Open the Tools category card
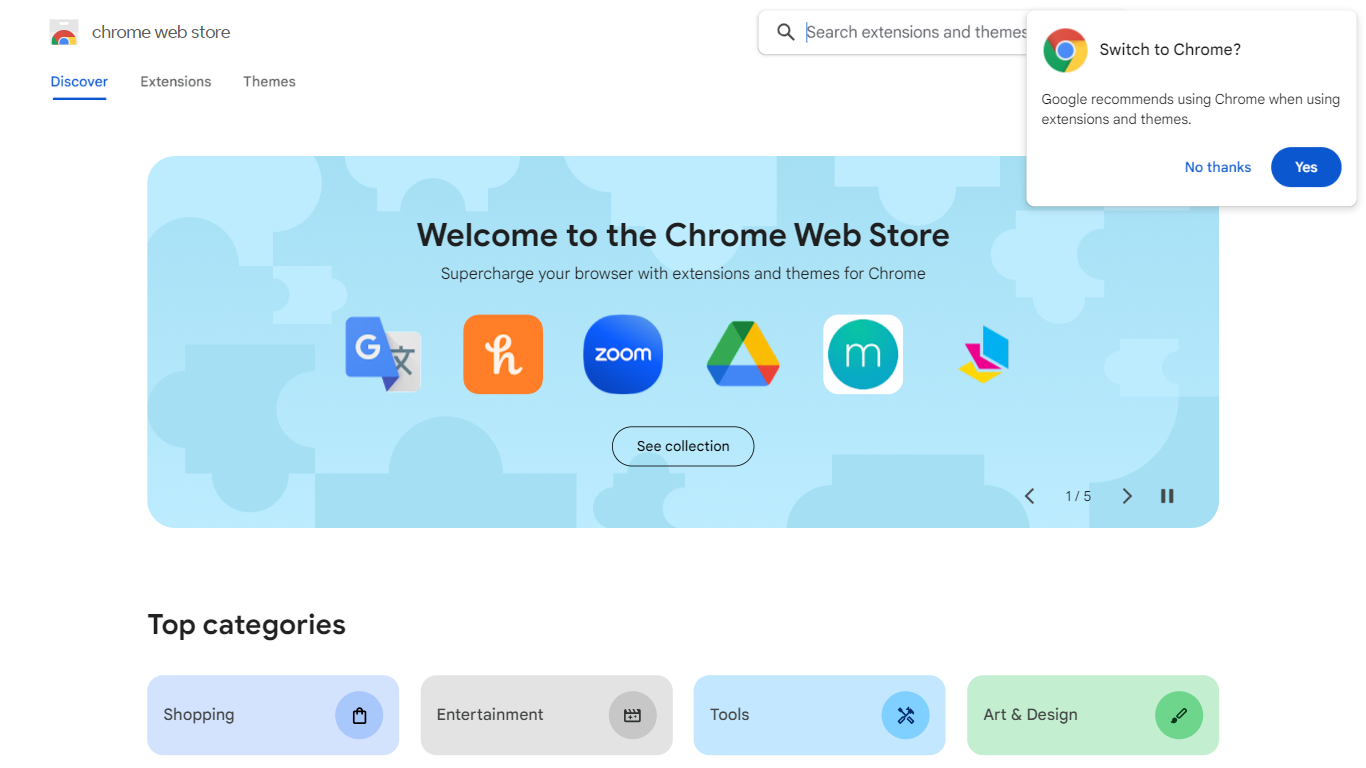 click(819, 715)
